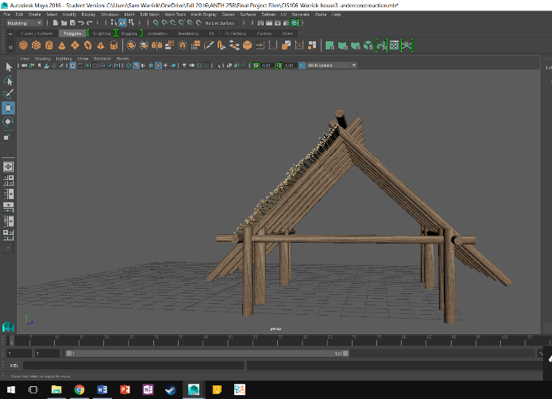Switch to four-view panel layout
The height and width of the screenshot is (399, 552).
pos(8,180)
